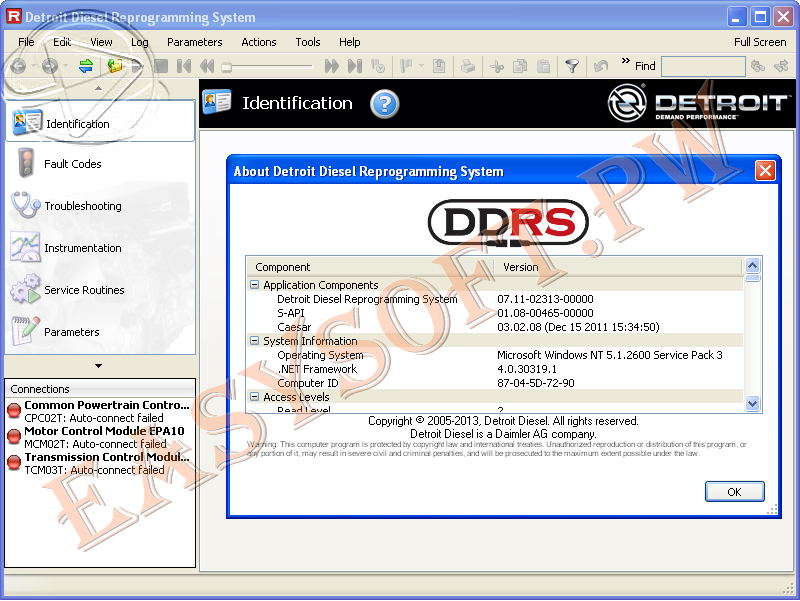Click the cut scissors icon
The image size is (800, 601).
497,66
